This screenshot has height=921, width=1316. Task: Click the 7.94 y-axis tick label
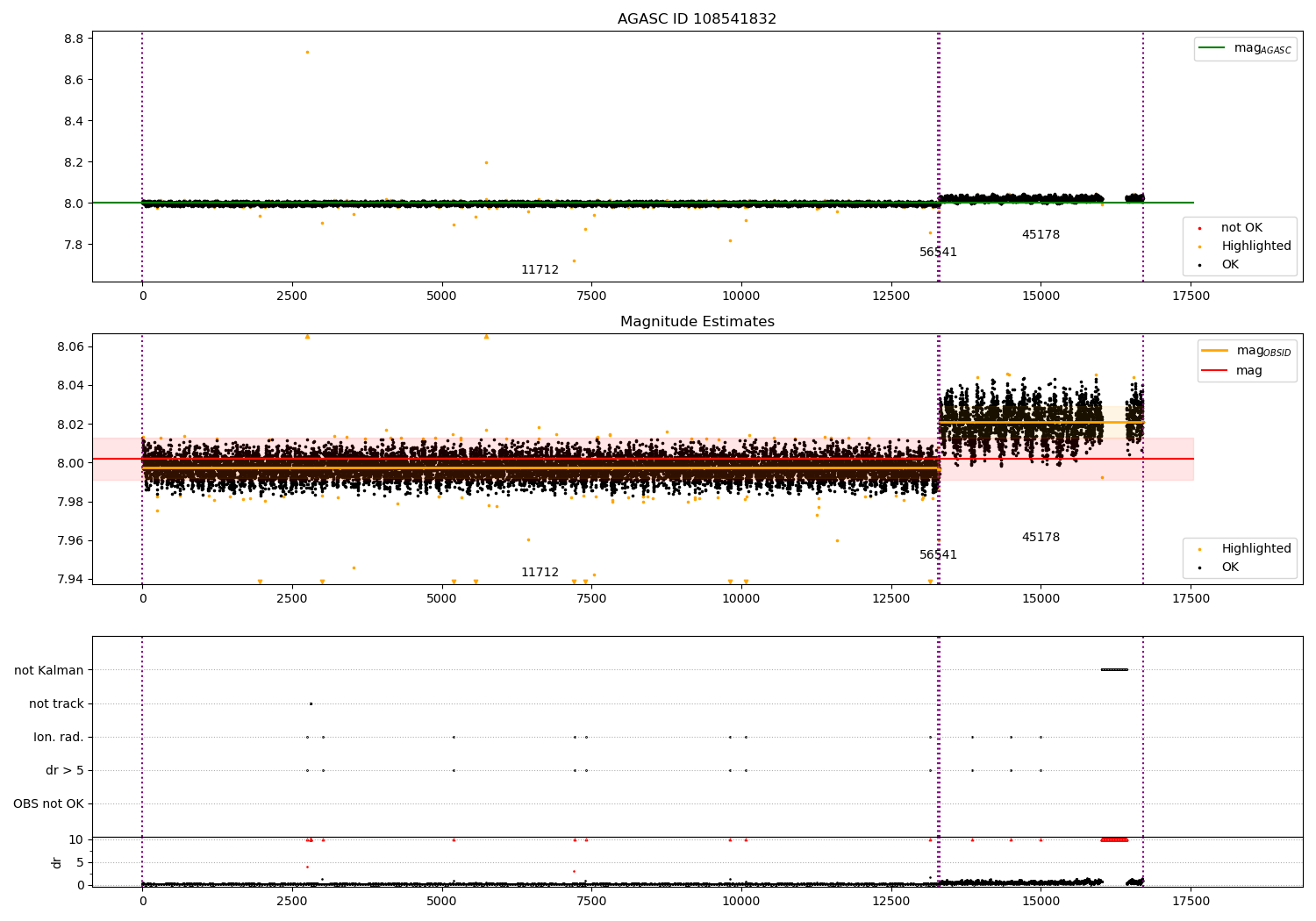70,579
